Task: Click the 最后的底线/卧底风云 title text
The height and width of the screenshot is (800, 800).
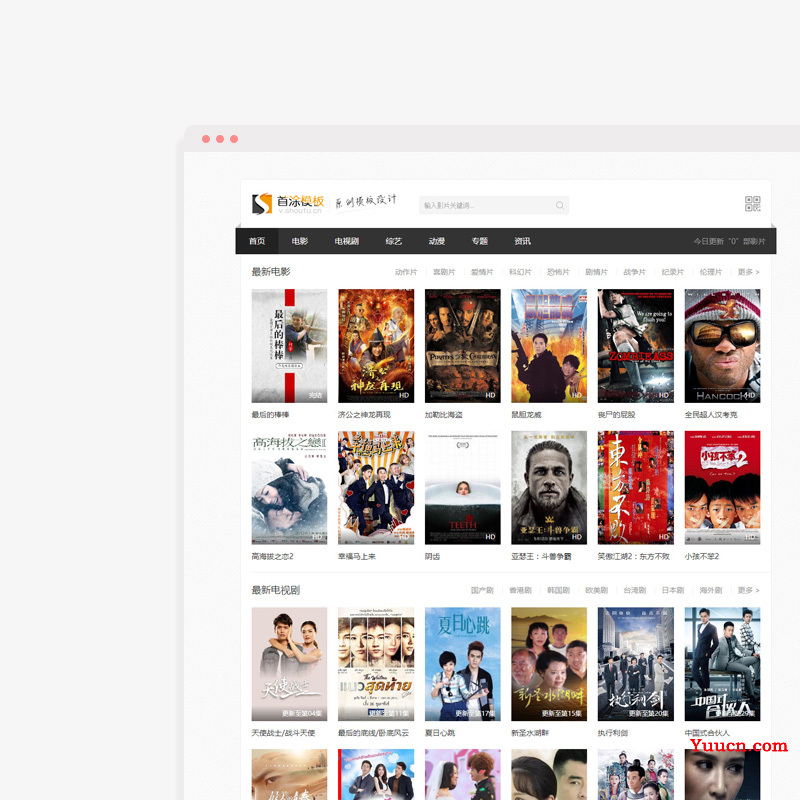Action: coord(373,733)
